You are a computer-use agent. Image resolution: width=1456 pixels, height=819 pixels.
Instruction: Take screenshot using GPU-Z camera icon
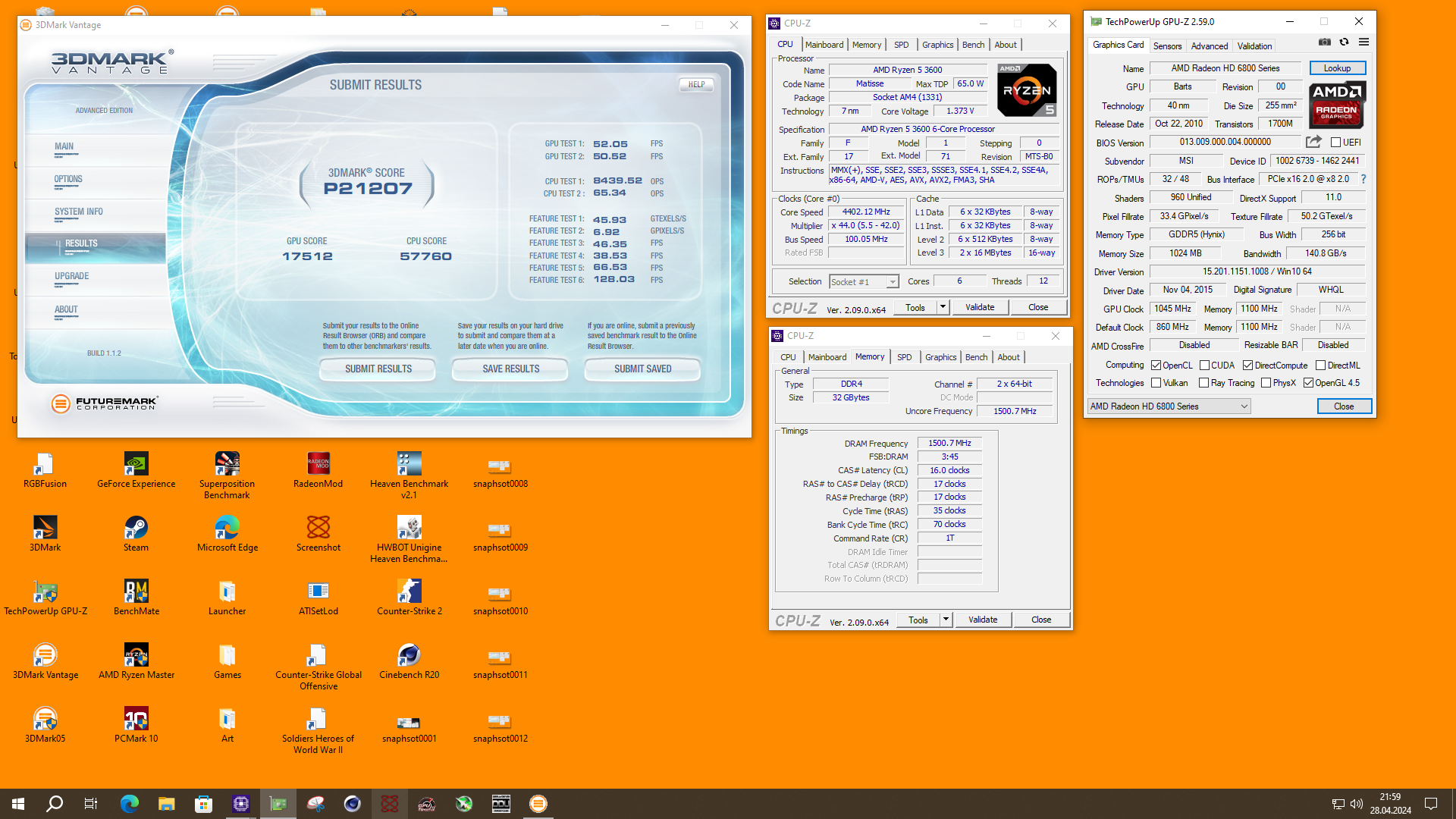[1324, 42]
